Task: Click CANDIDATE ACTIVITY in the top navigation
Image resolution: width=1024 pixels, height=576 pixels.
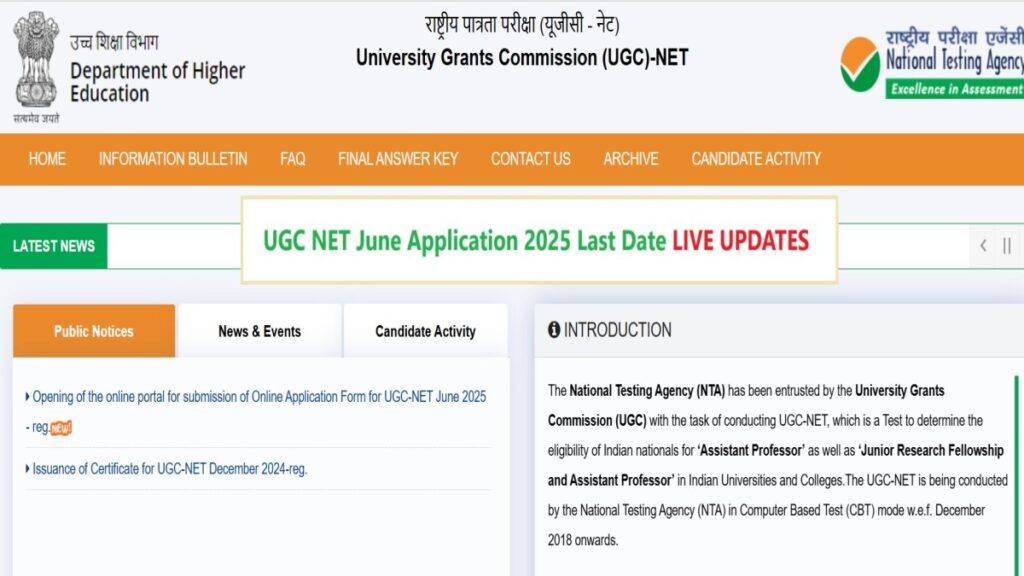Action: (x=756, y=159)
